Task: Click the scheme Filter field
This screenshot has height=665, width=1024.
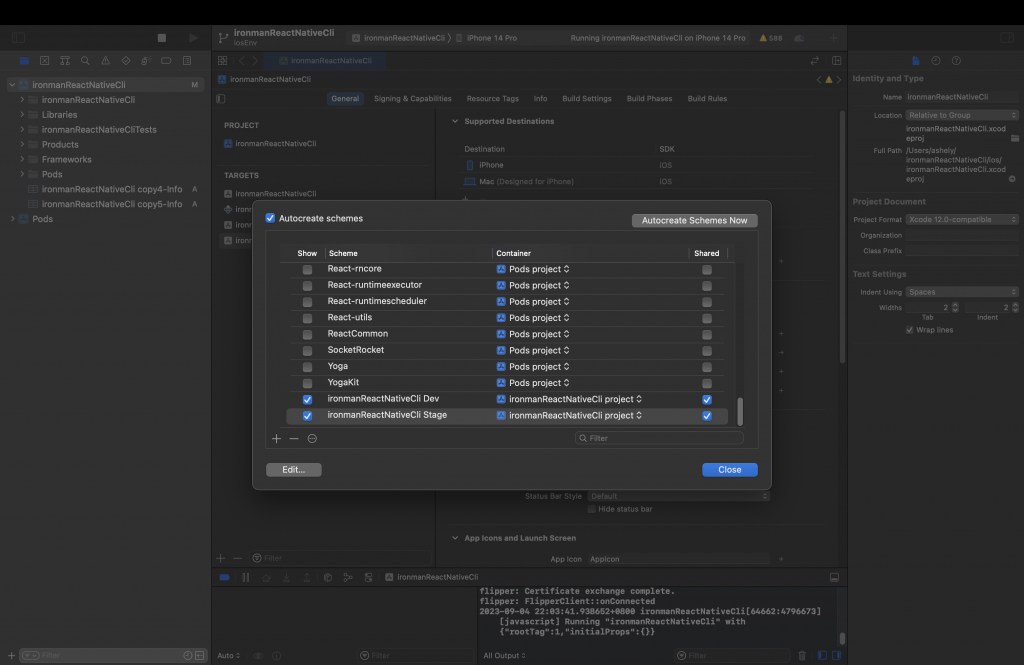Action: pyautogui.click(x=659, y=438)
